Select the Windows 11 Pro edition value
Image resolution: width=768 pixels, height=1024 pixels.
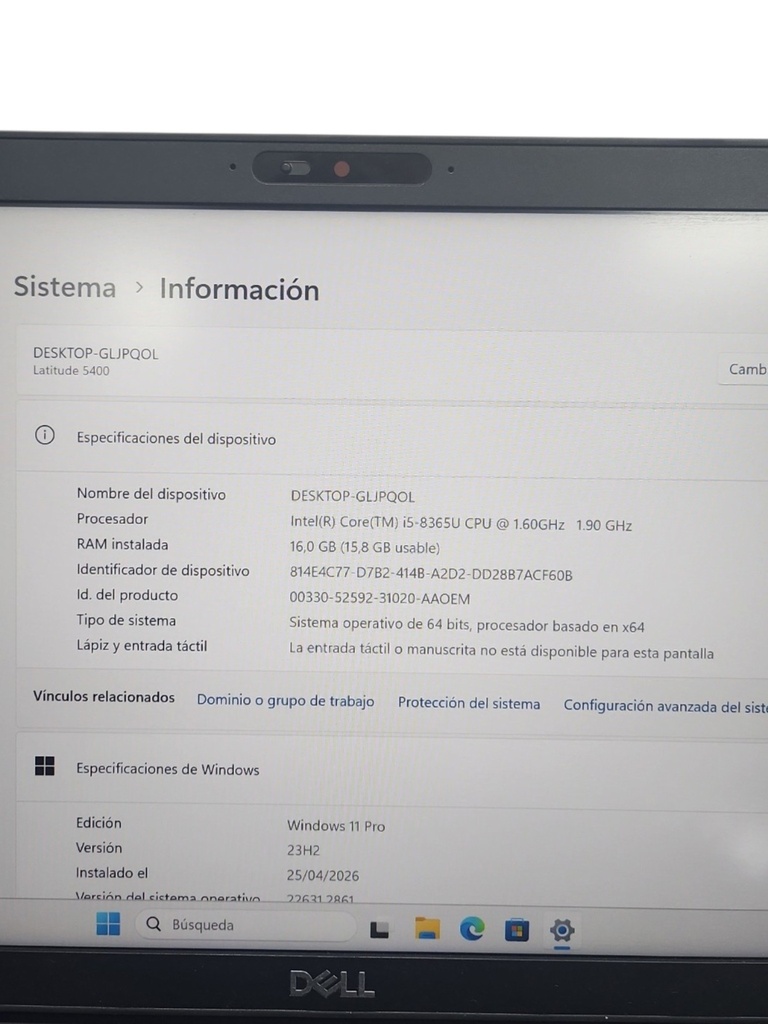pos(336,826)
